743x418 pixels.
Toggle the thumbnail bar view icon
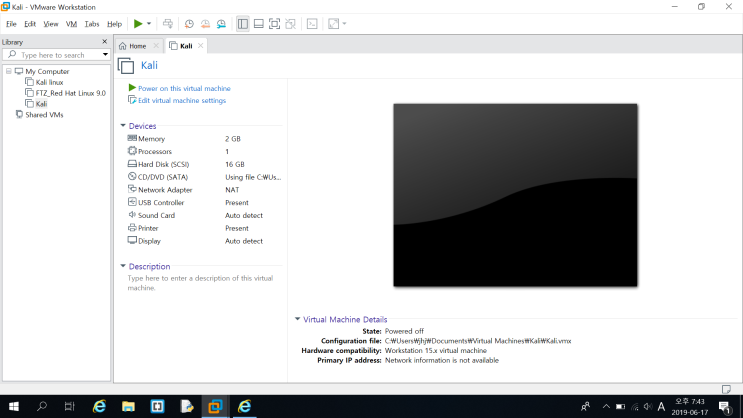point(259,24)
